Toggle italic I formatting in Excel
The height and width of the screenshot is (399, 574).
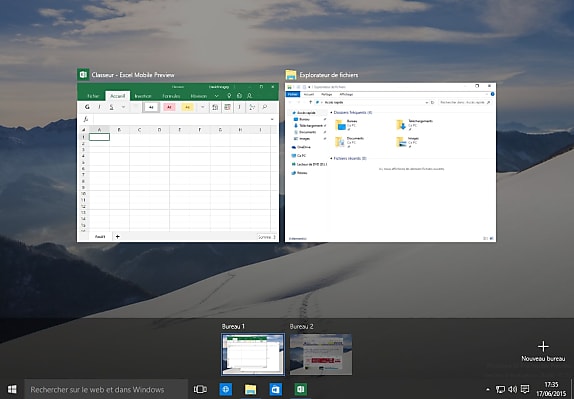click(99, 107)
